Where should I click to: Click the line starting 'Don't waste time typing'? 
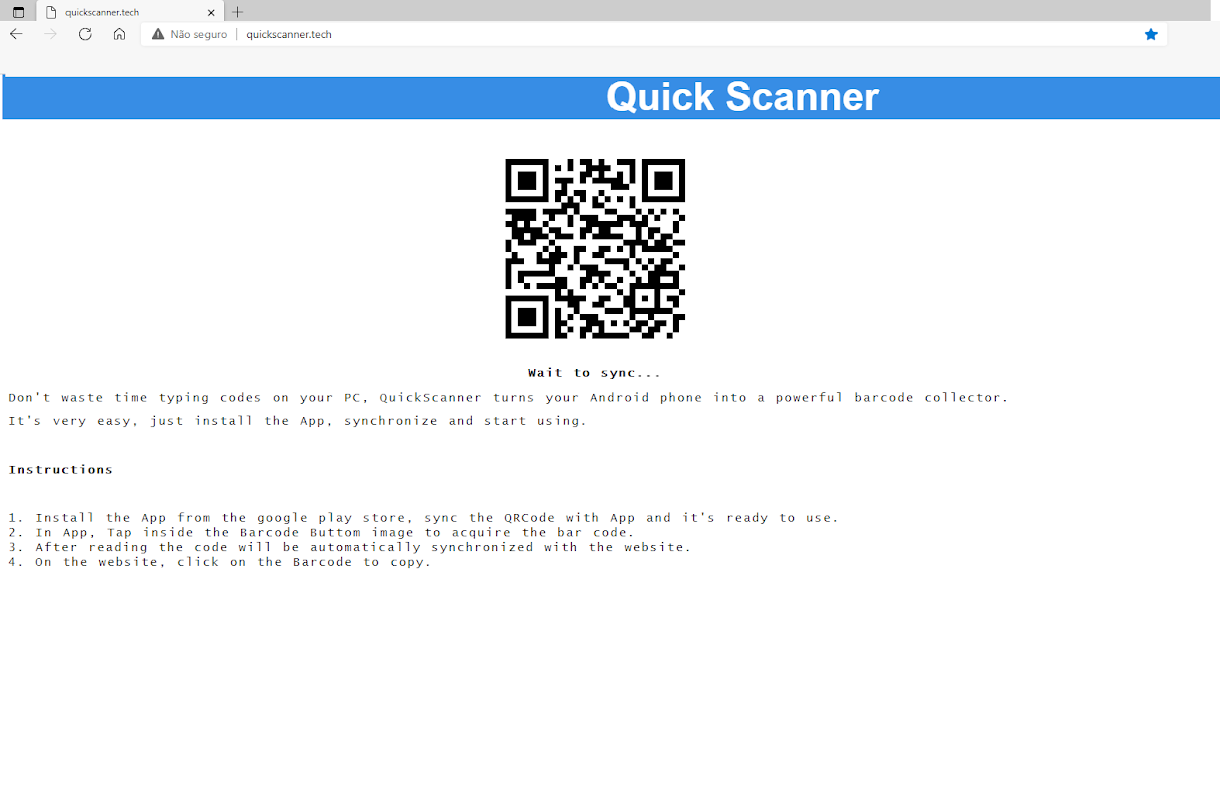click(x=508, y=397)
